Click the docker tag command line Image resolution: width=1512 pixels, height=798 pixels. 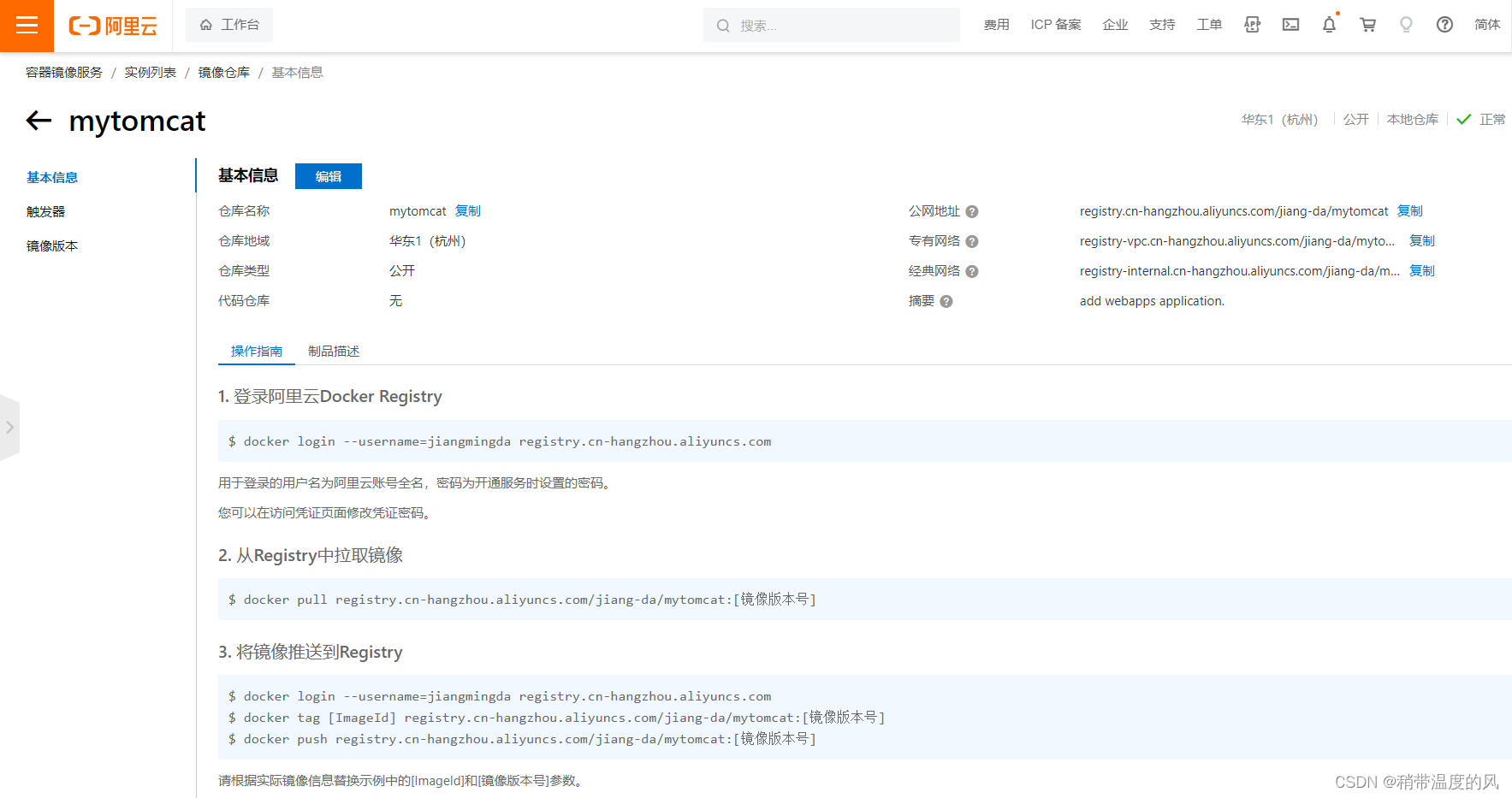(556, 718)
